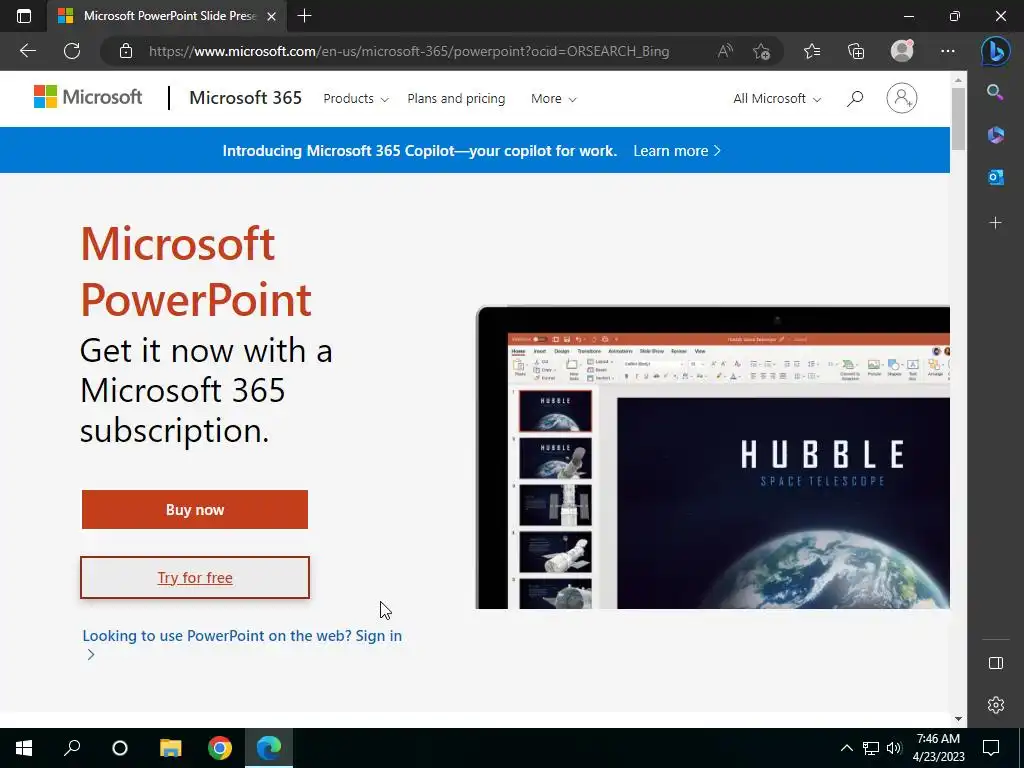Click scrollbar down arrow

pyautogui.click(x=958, y=719)
